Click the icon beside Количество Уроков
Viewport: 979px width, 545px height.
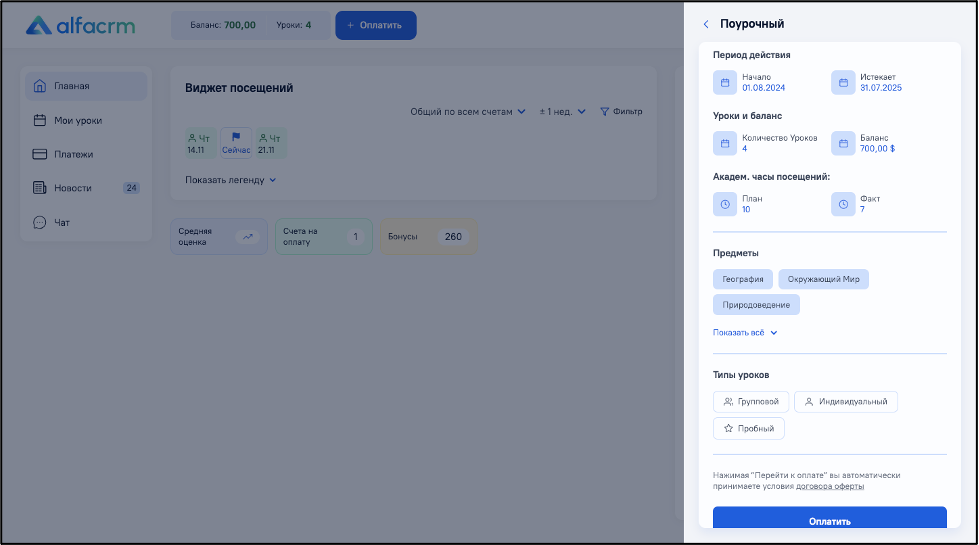coord(725,143)
